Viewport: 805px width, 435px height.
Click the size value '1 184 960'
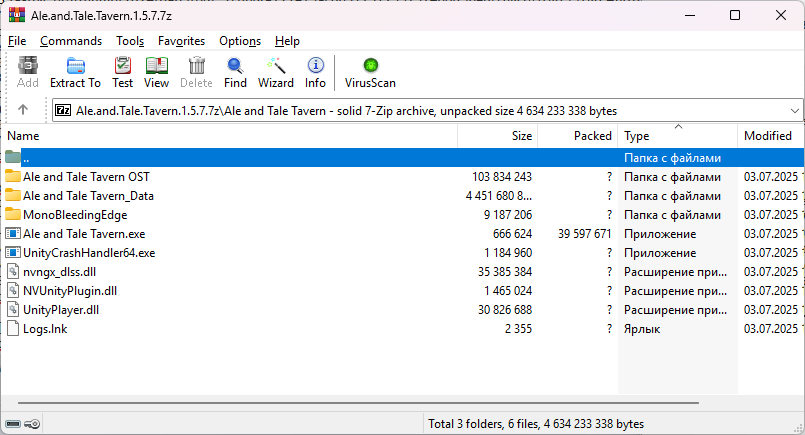coord(508,253)
